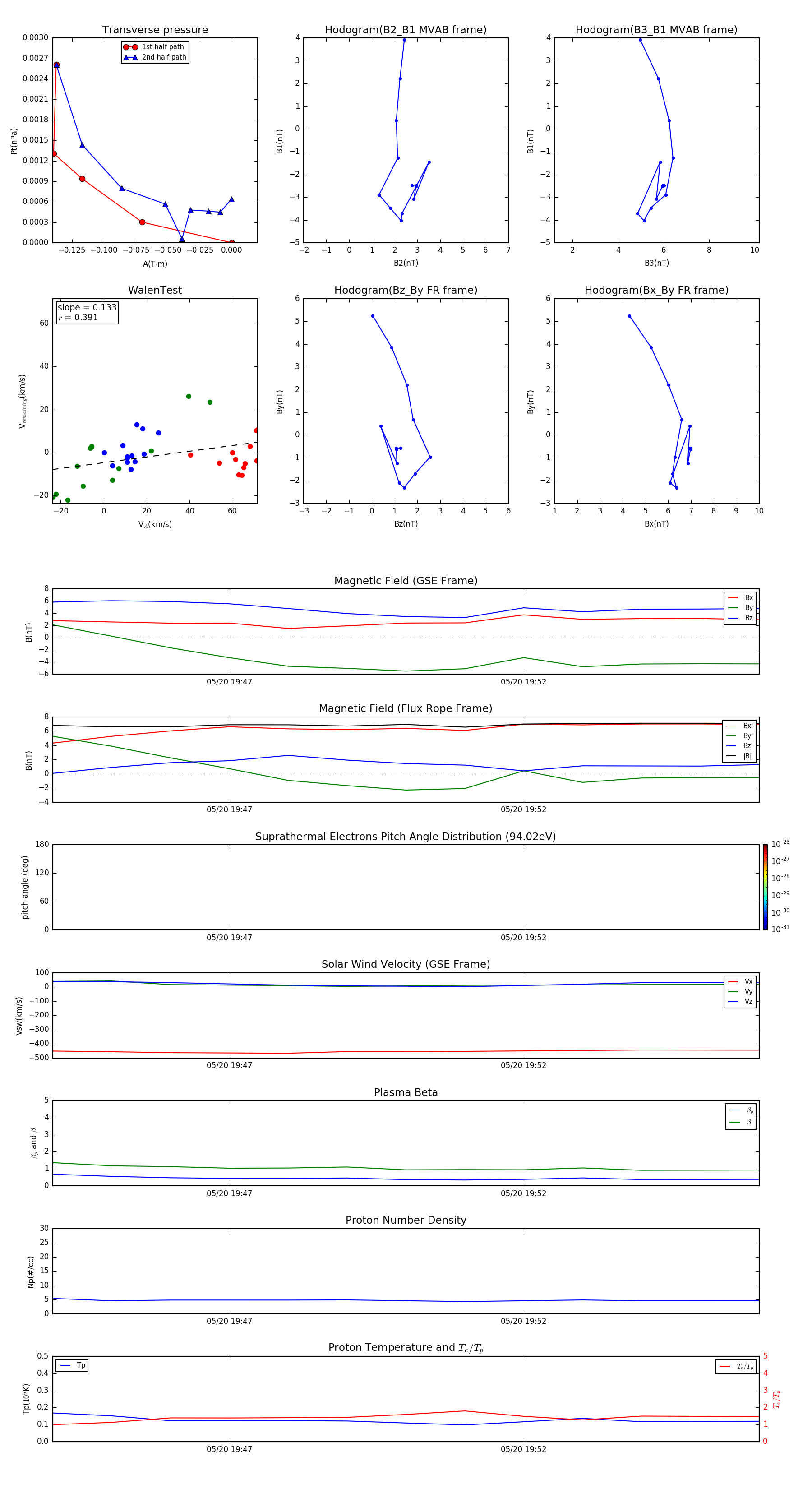
Task: Click the Proton Temperature and Te/Tp title
Action: click(406, 1348)
